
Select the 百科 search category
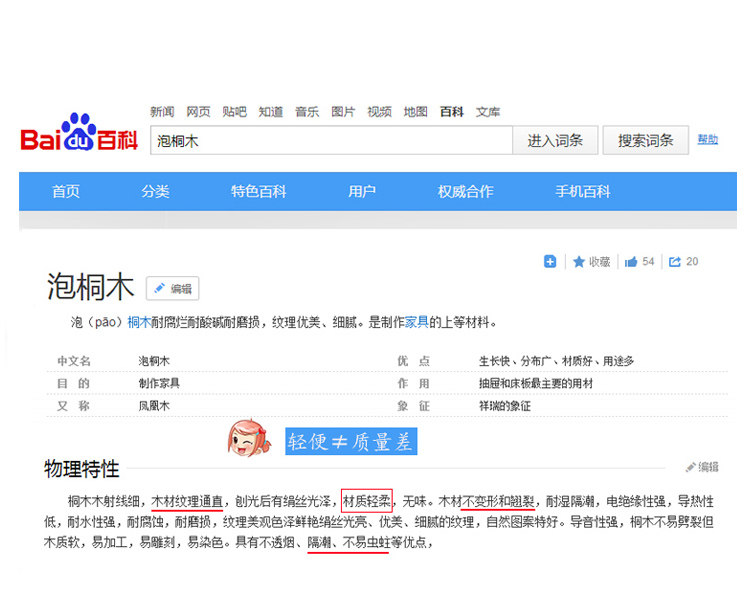pos(452,112)
